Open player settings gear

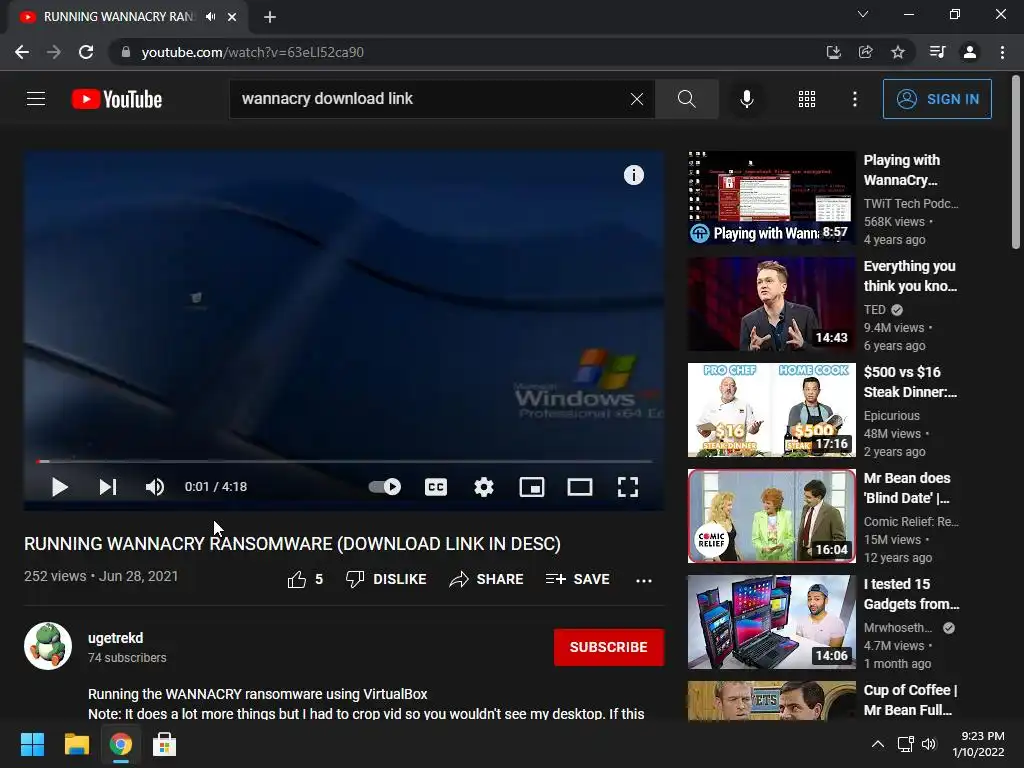click(484, 487)
